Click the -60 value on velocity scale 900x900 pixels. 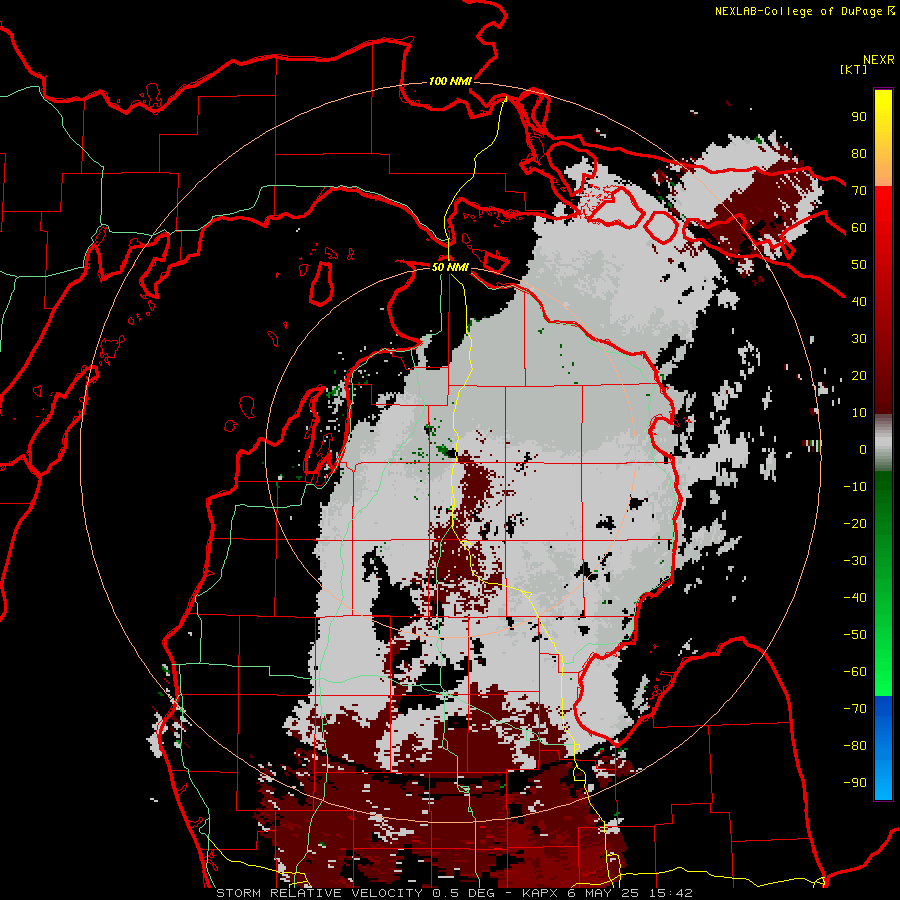point(855,672)
